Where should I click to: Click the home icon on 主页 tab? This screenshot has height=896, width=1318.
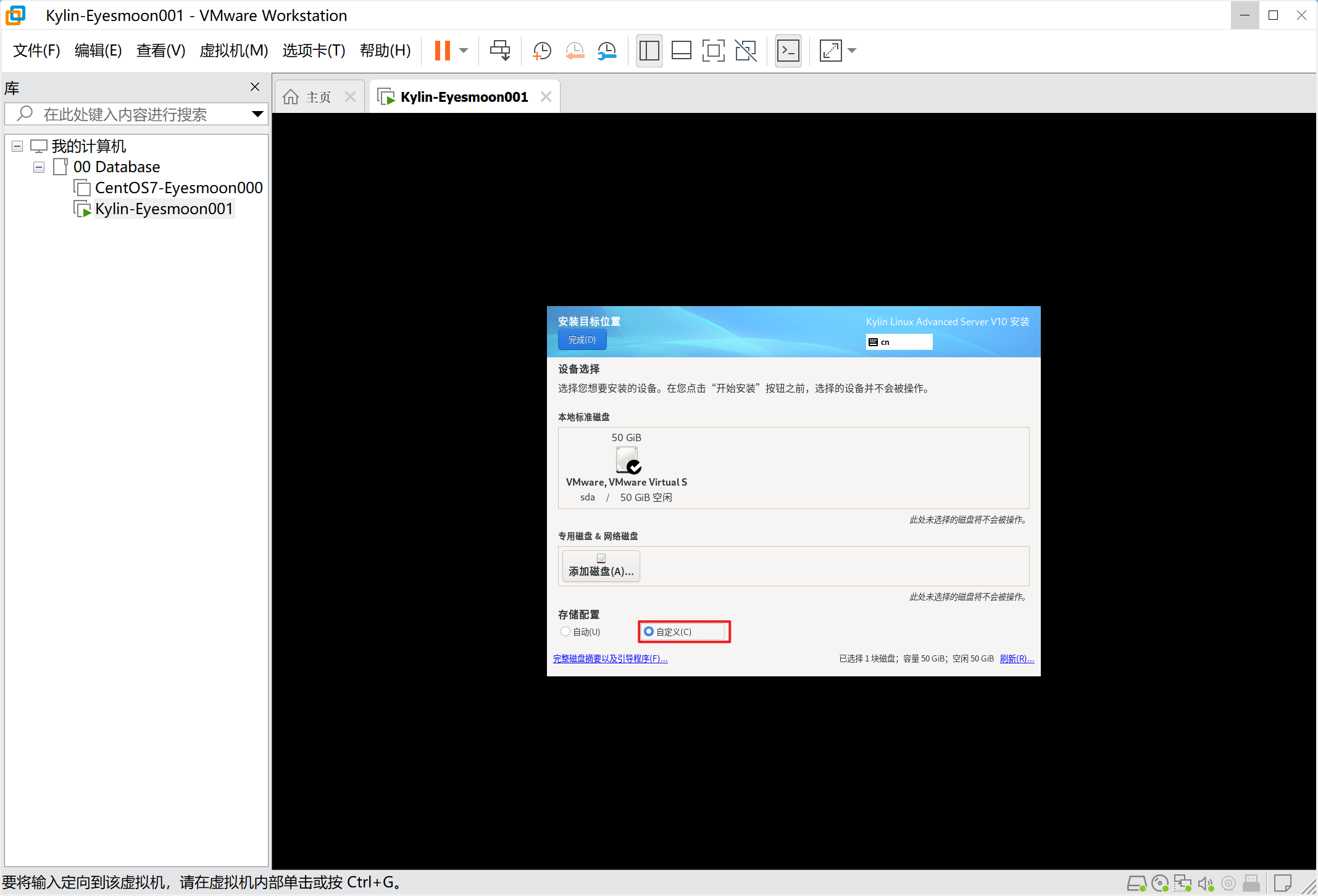point(291,97)
